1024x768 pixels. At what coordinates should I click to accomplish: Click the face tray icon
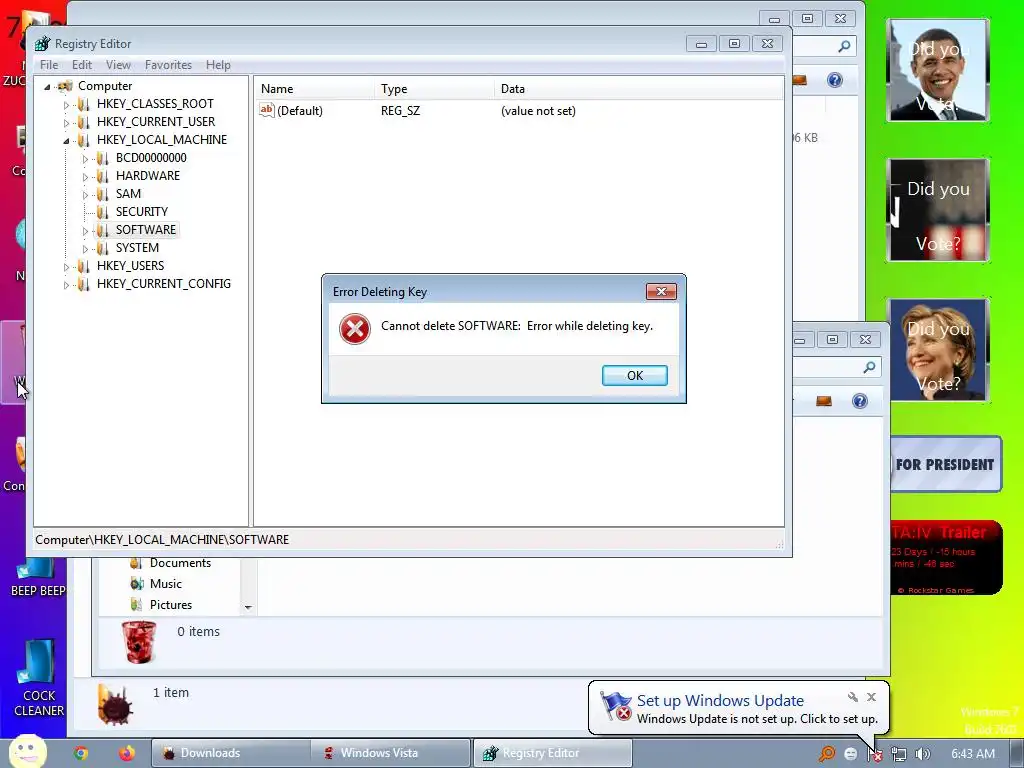click(850, 754)
